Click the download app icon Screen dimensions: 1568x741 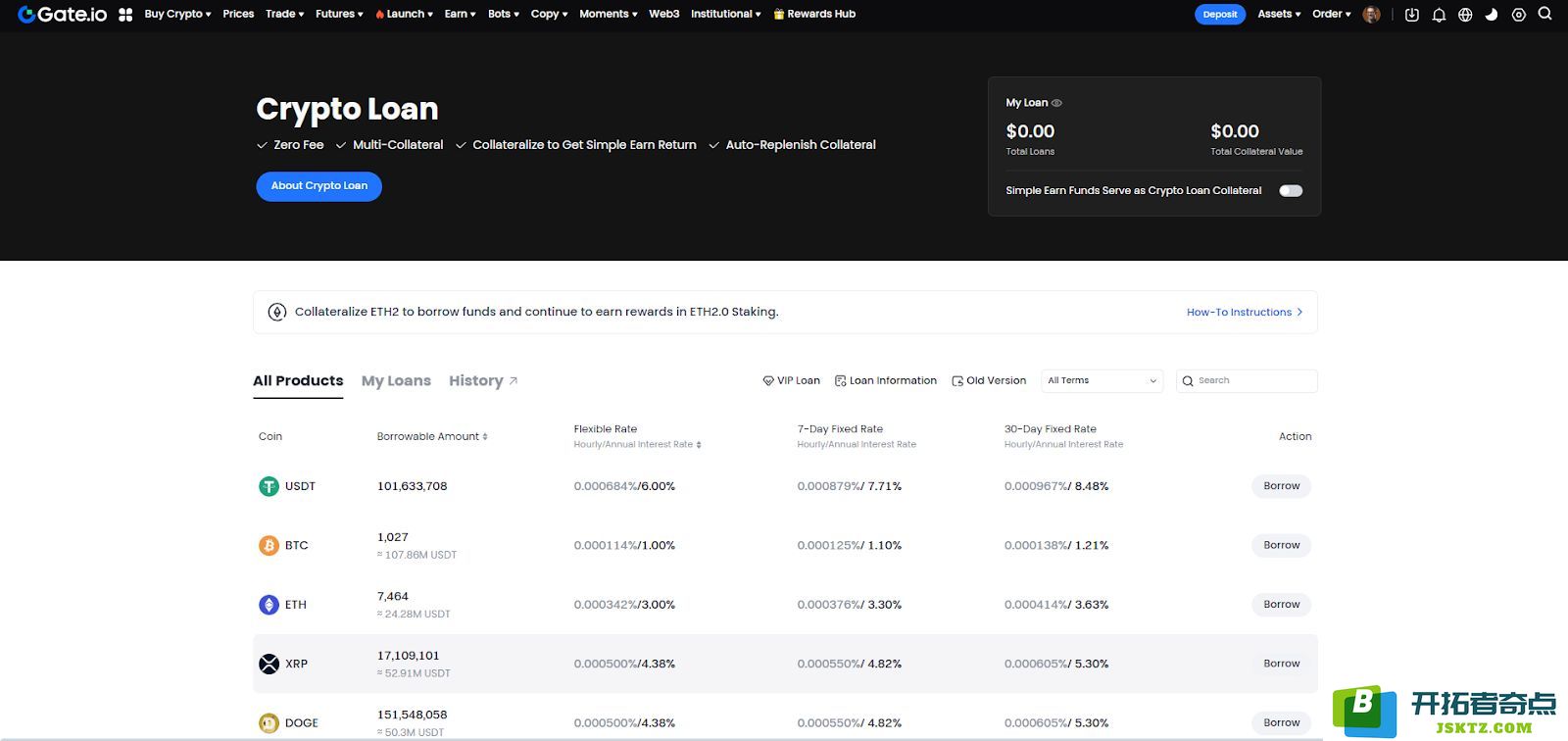click(1412, 15)
